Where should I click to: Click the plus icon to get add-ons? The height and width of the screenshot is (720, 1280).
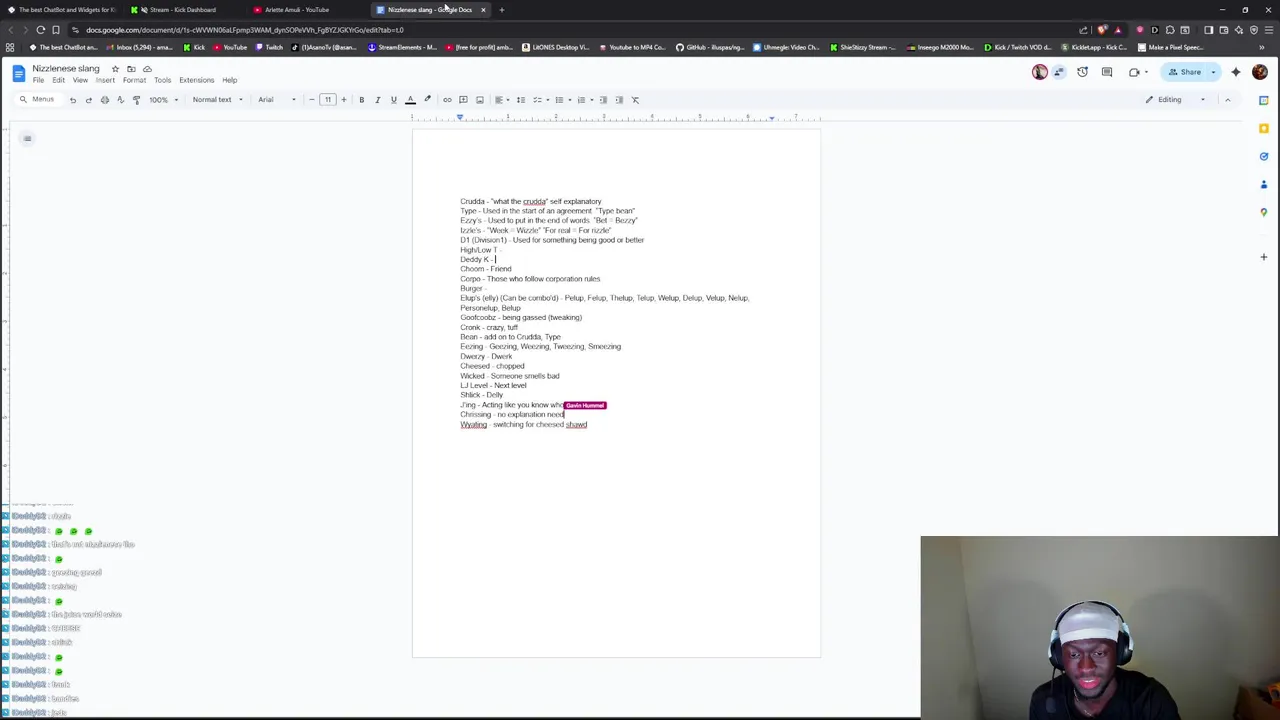click(x=1264, y=257)
